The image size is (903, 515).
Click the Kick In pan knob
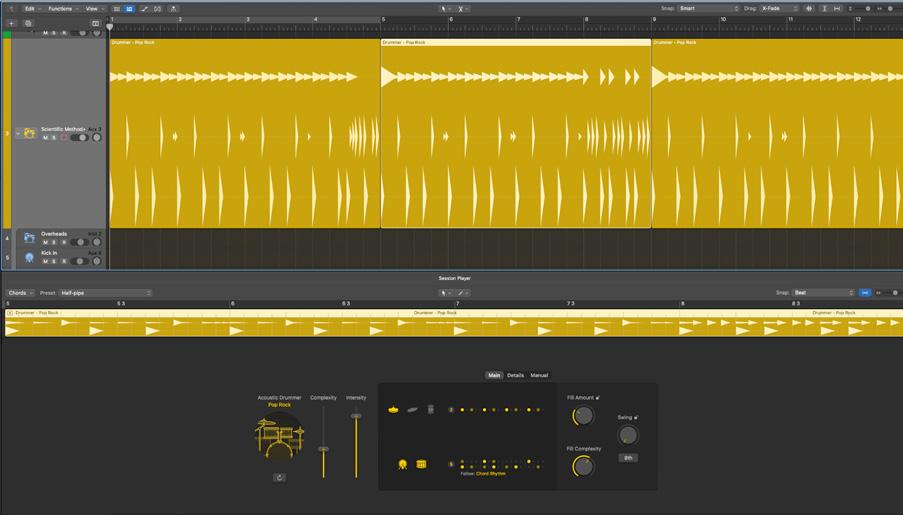[x=97, y=261]
